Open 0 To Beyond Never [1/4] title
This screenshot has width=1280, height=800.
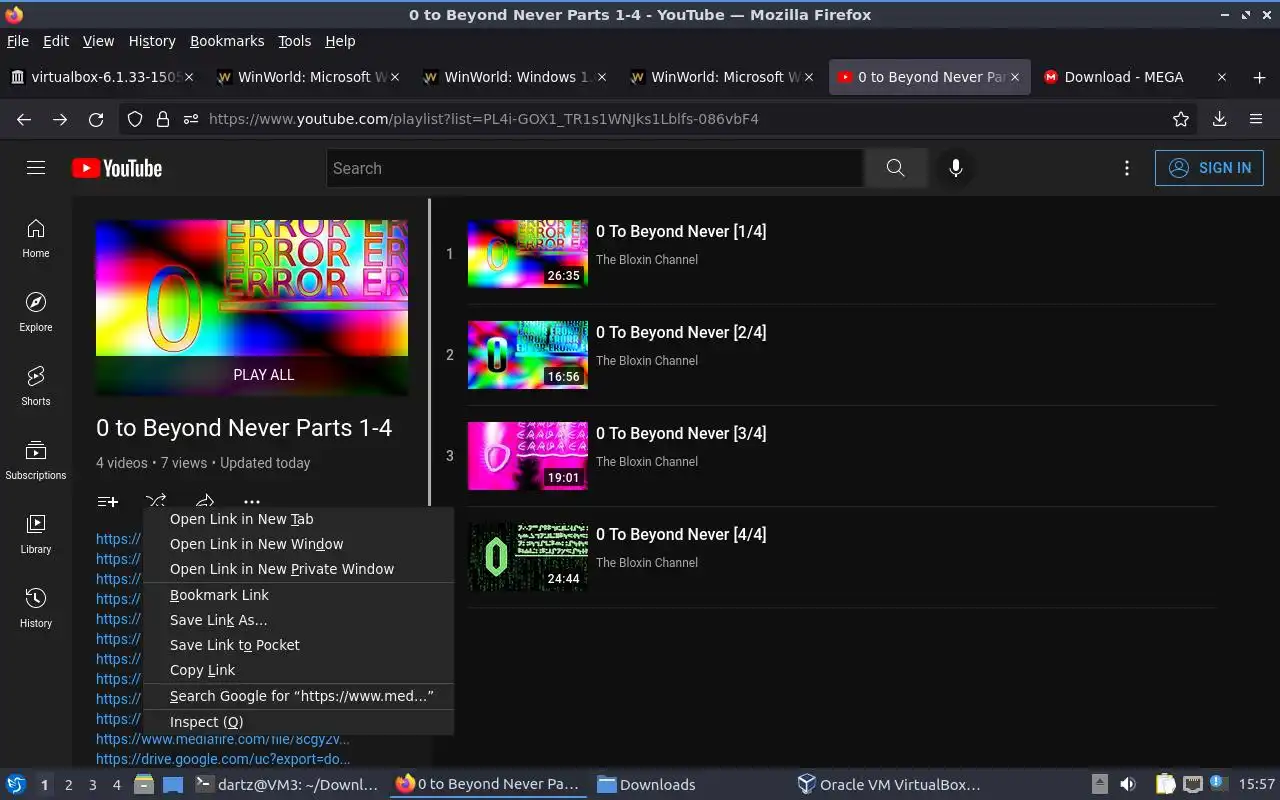[681, 231]
